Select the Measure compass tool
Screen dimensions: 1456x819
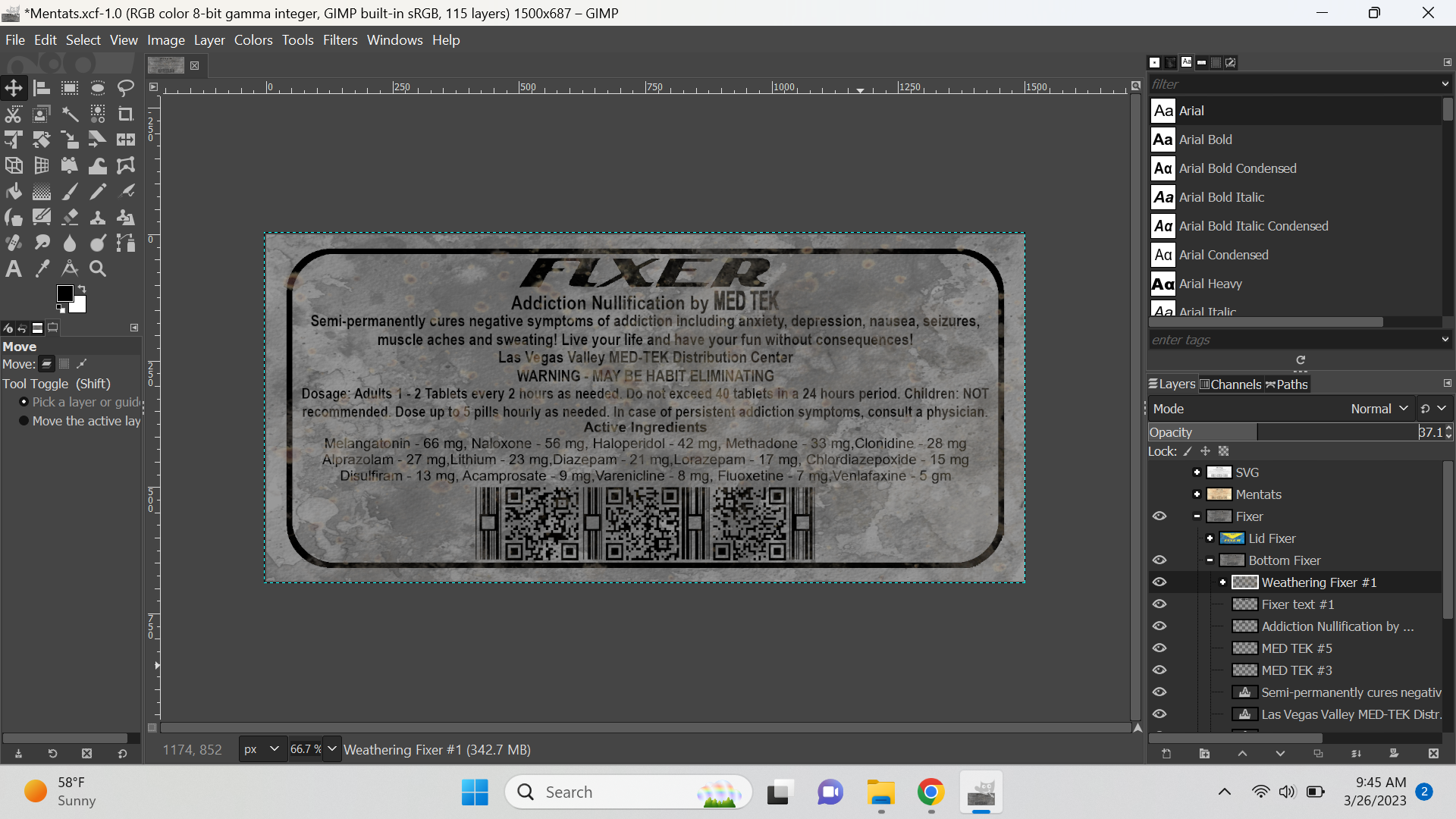(x=70, y=268)
